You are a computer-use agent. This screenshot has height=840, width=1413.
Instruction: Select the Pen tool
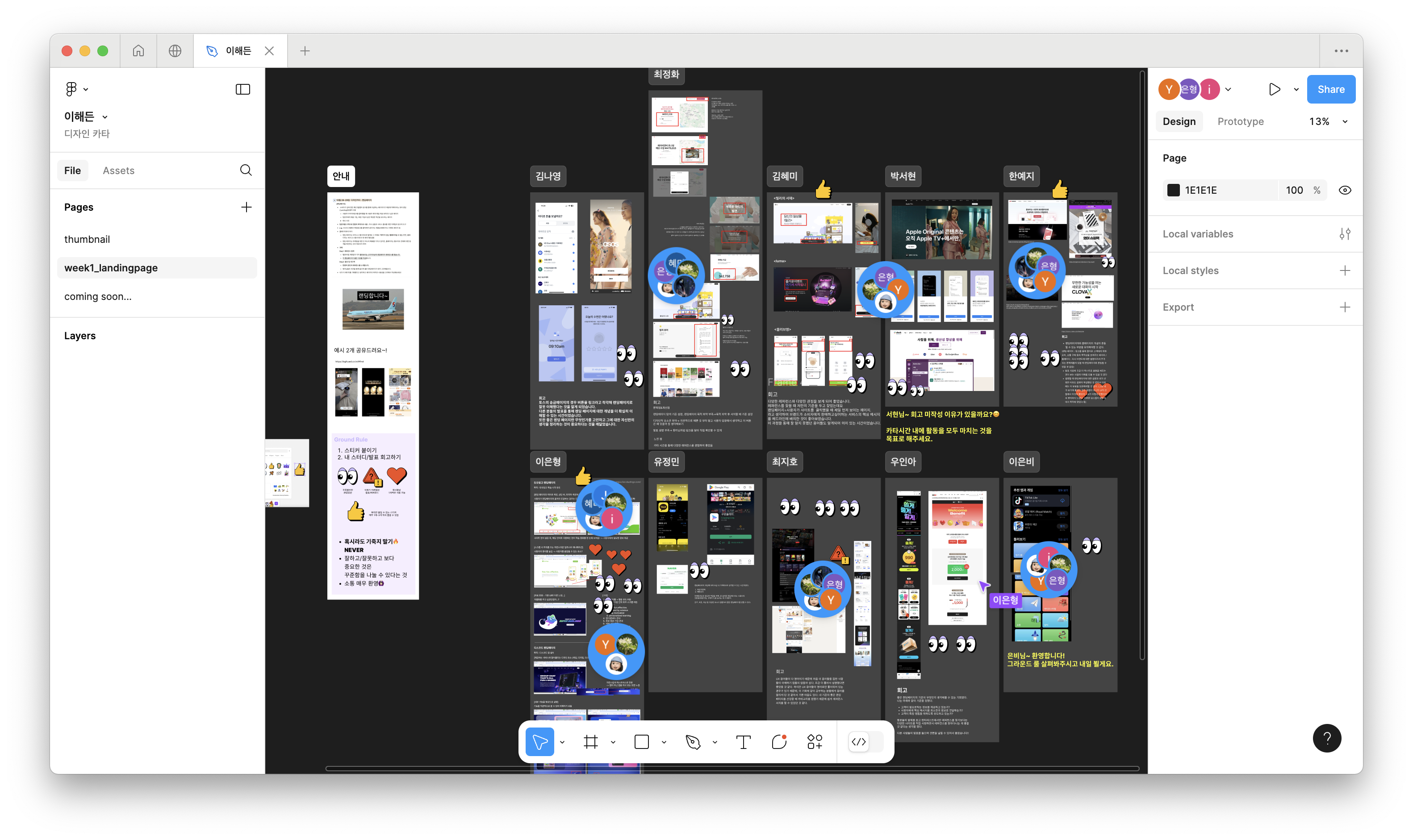693,741
